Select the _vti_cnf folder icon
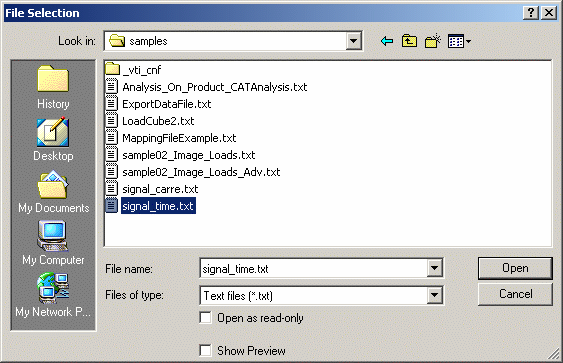 tap(112, 69)
